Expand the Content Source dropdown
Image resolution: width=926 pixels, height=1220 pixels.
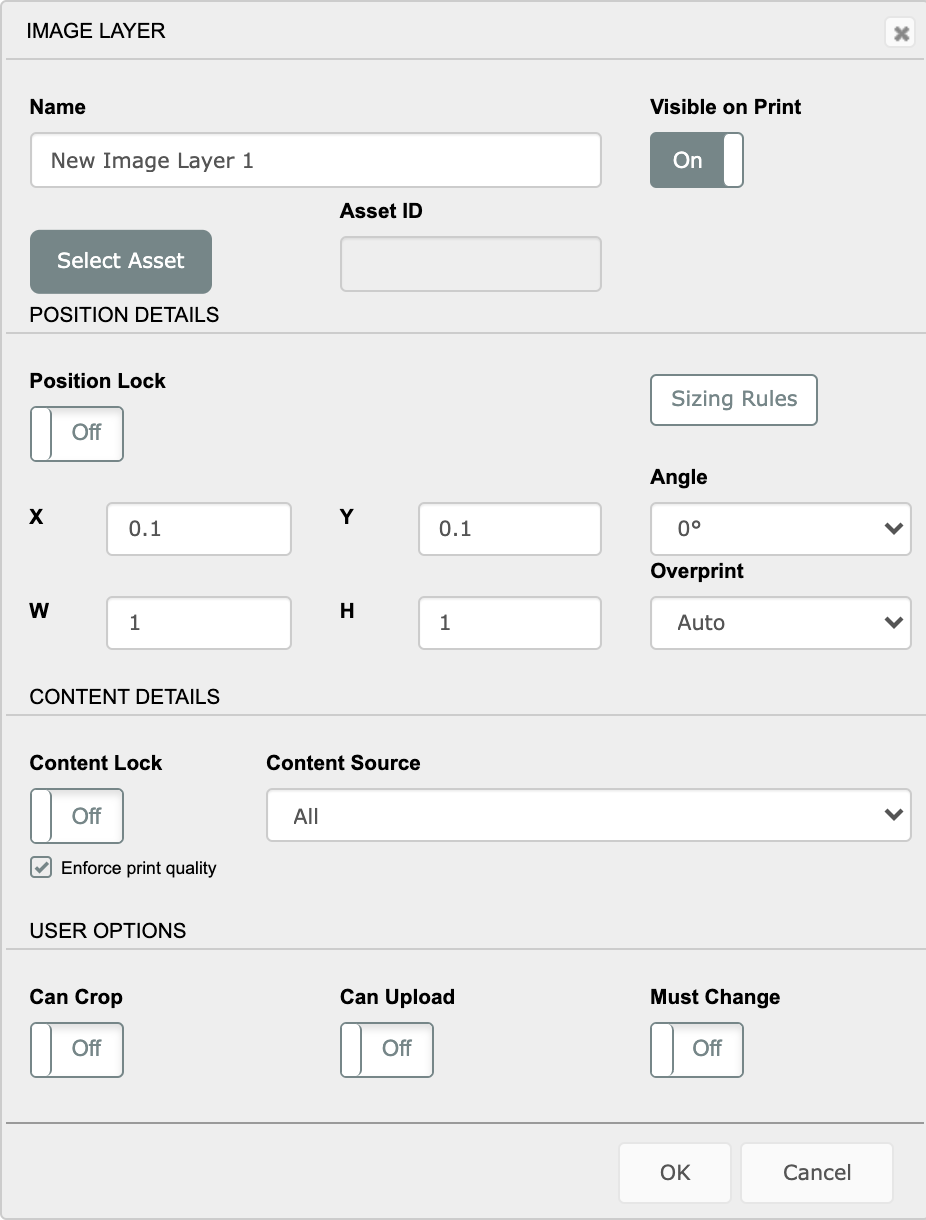coord(588,816)
